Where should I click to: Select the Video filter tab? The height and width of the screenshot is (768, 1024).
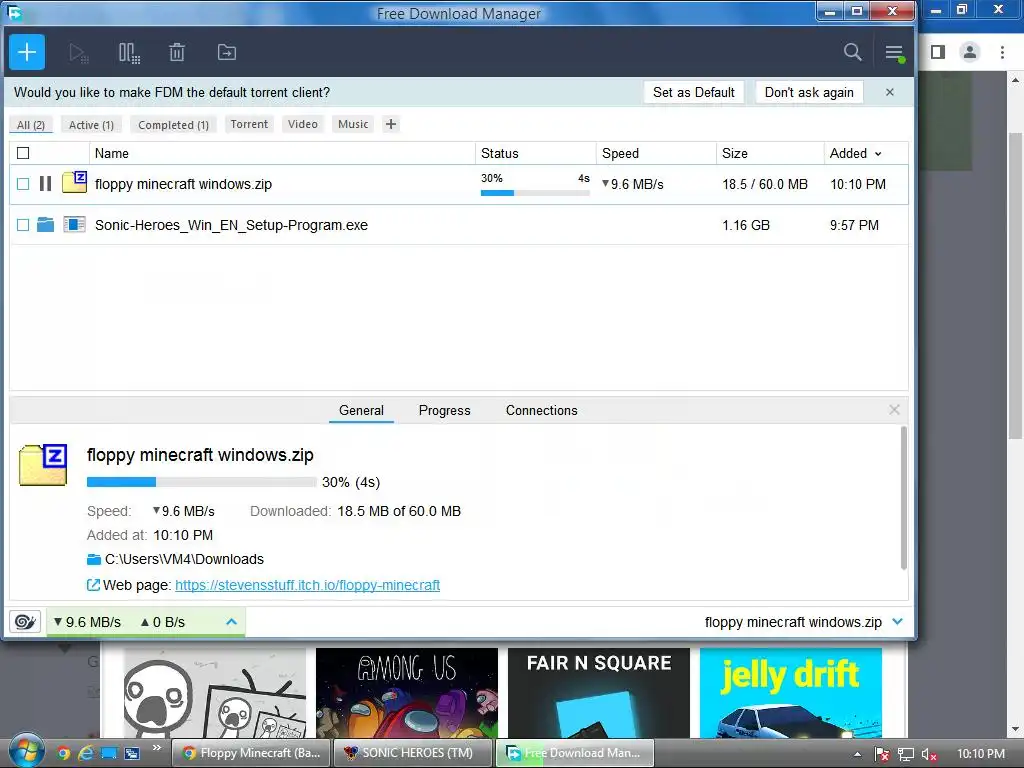pos(302,124)
